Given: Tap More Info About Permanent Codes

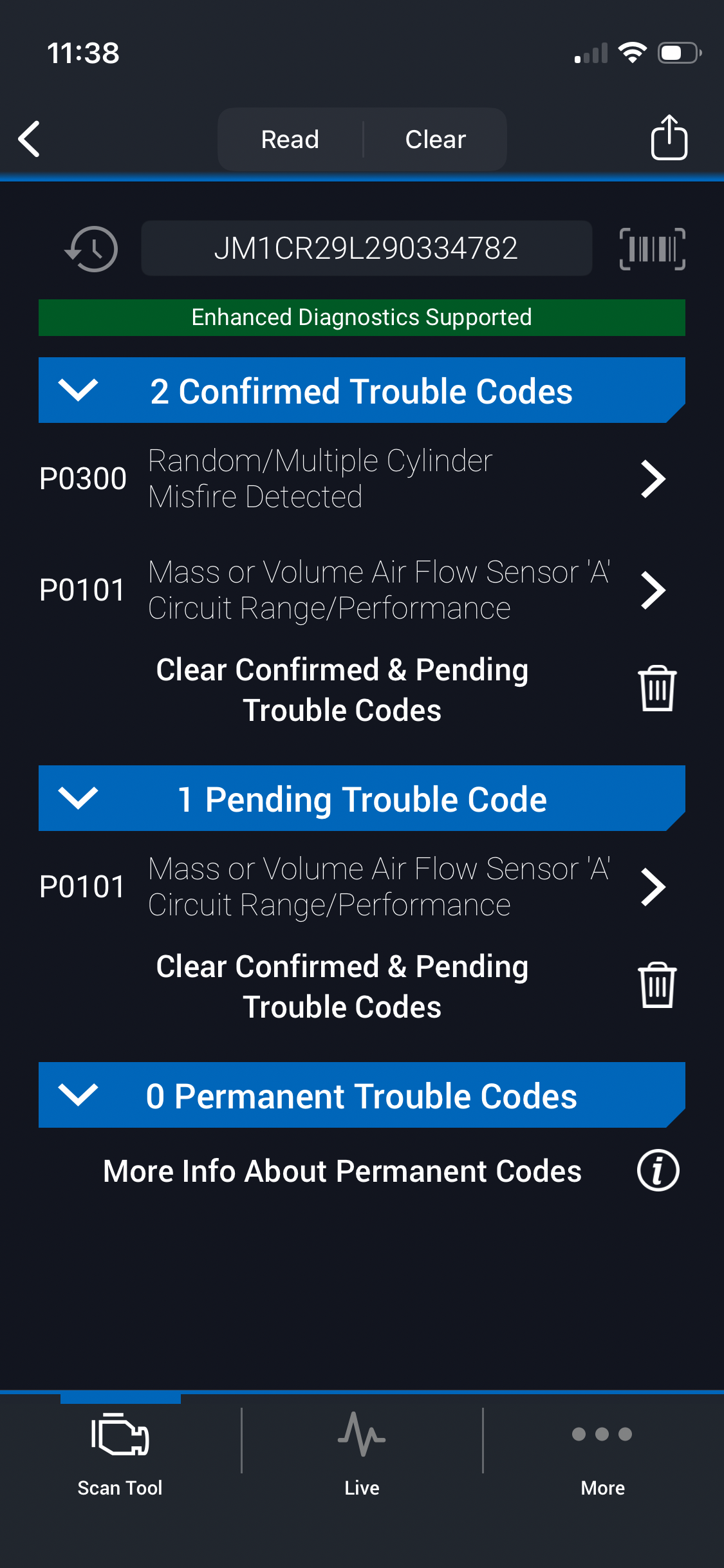Looking at the screenshot, I should point(342,1171).
